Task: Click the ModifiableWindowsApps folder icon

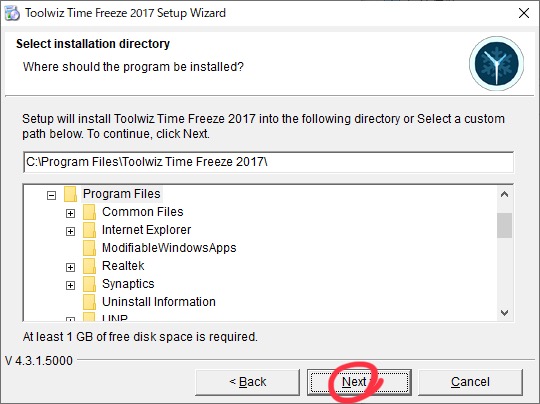Action: [90, 248]
